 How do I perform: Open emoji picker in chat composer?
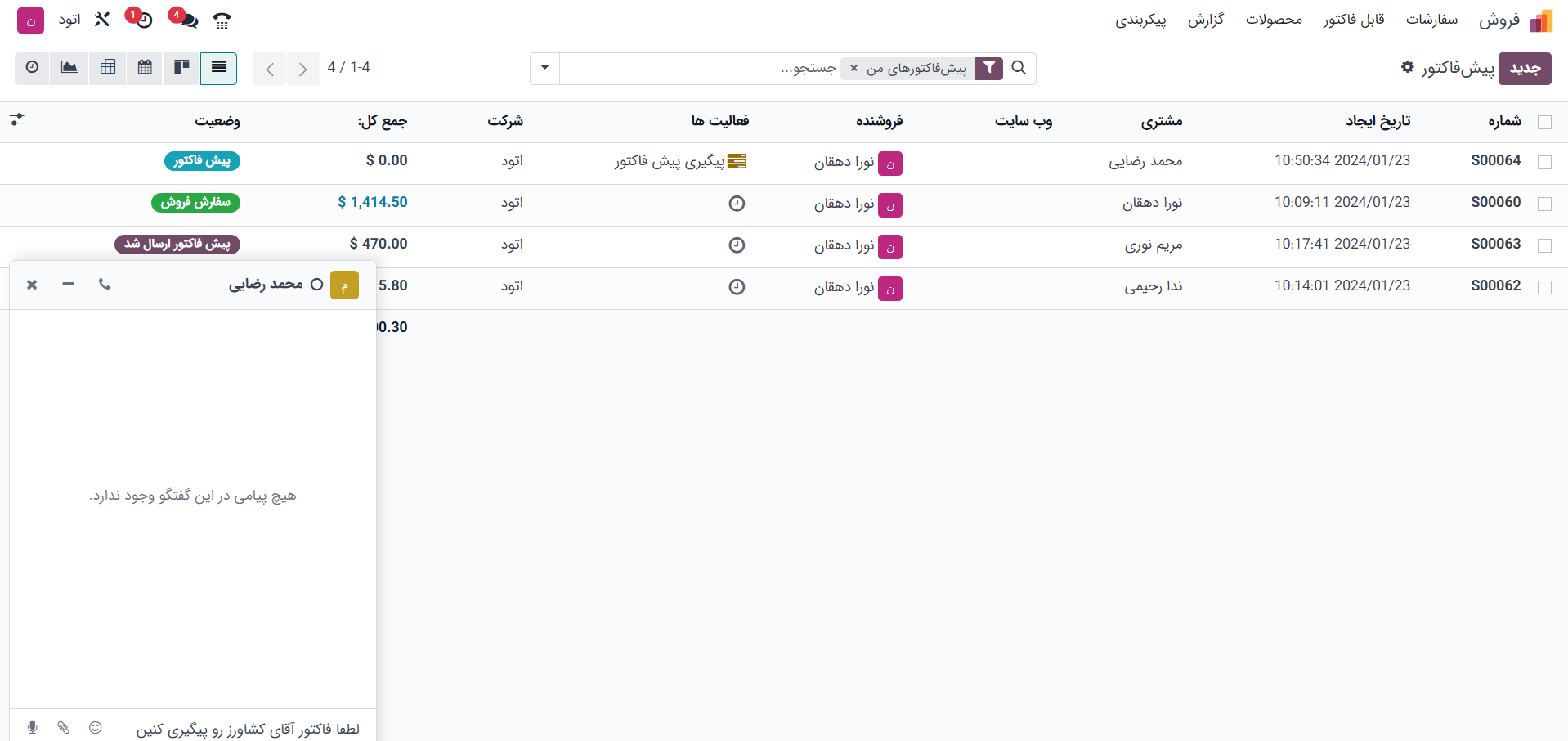click(x=96, y=727)
